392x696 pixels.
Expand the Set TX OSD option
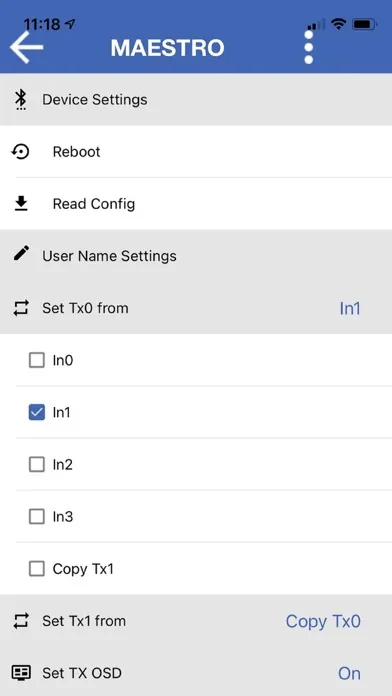pos(196,673)
